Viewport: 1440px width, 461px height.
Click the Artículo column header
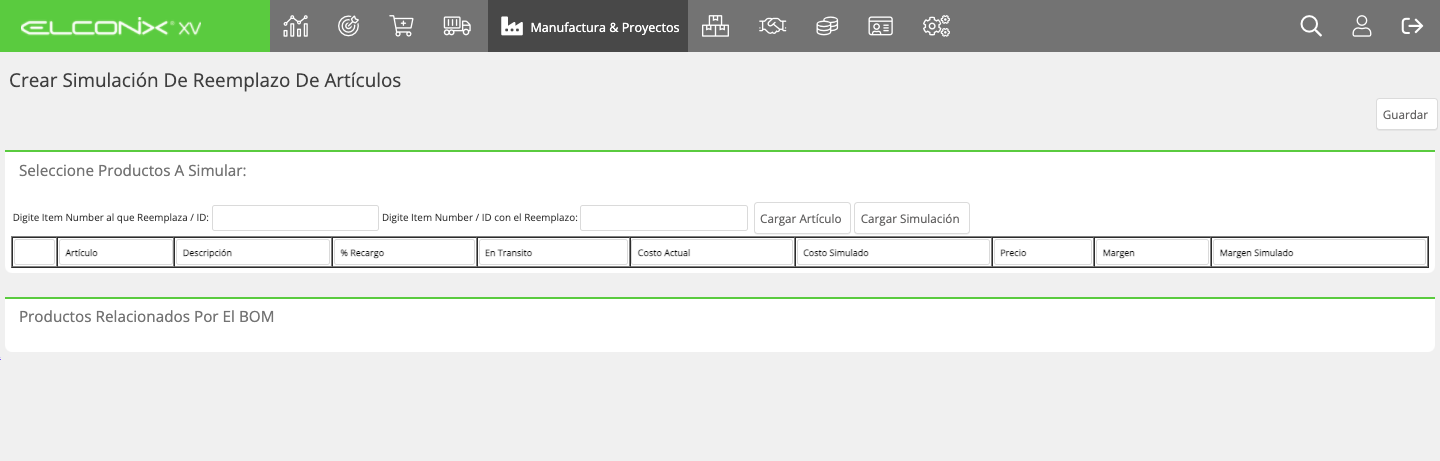(116, 253)
